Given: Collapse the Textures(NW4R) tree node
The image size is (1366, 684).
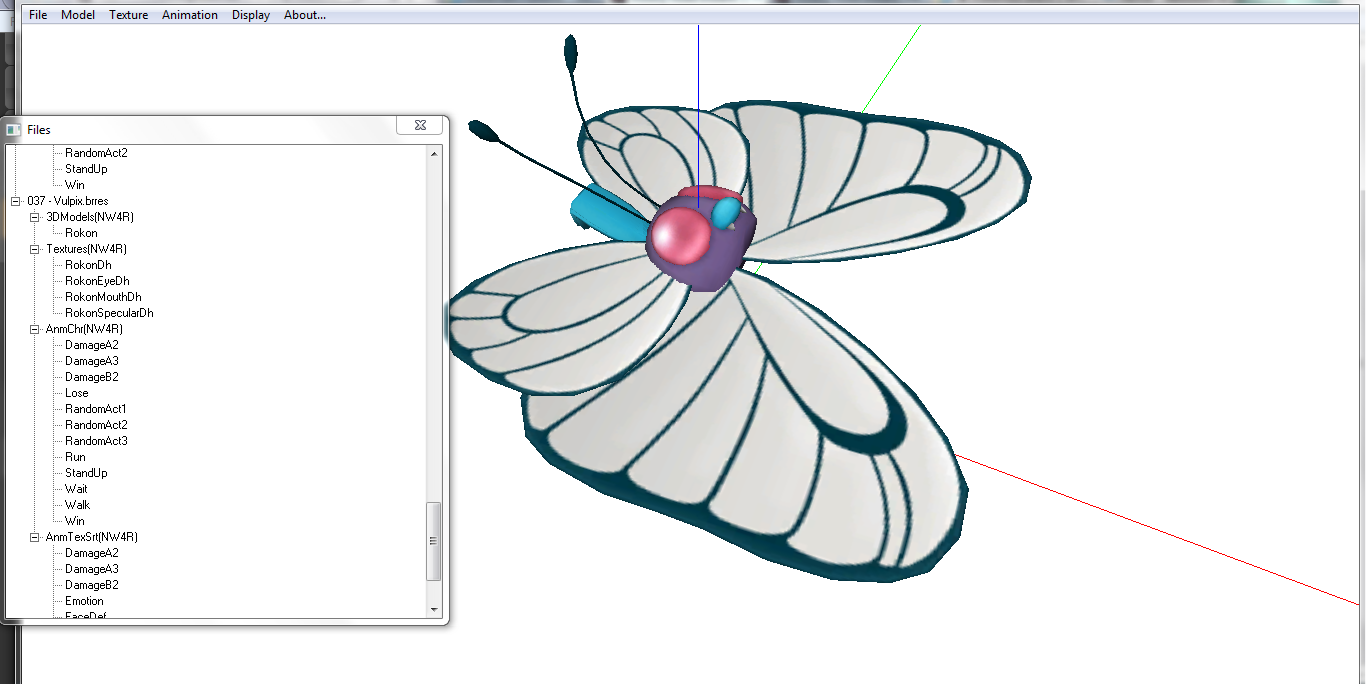Looking at the screenshot, I should tap(35, 249).
